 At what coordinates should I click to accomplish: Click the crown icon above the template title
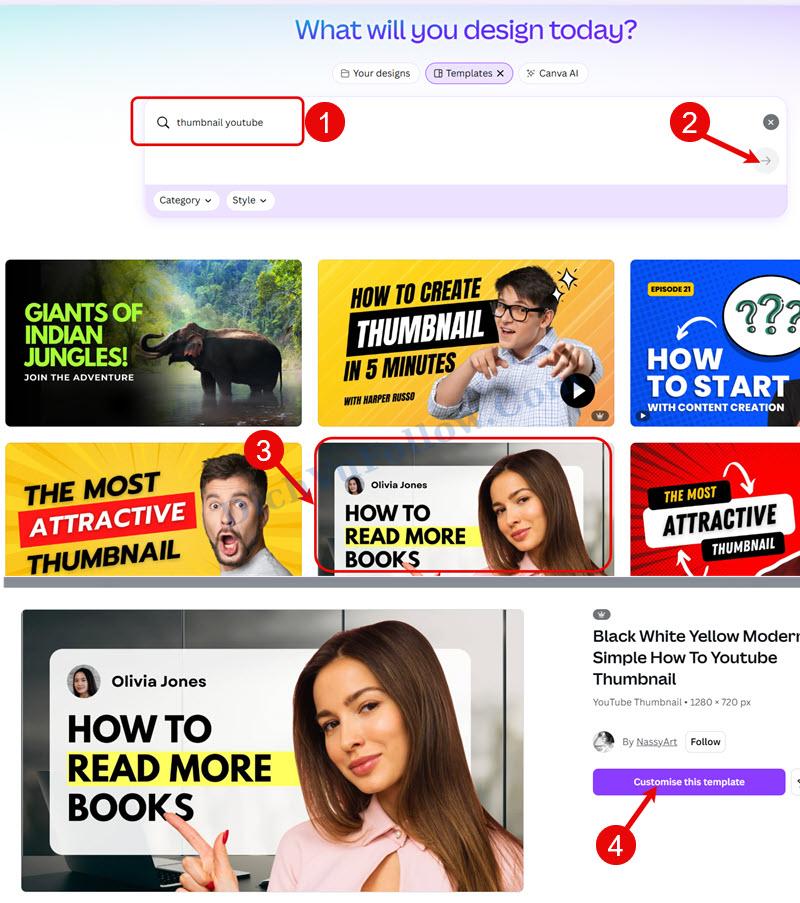(x=601, y=614)
